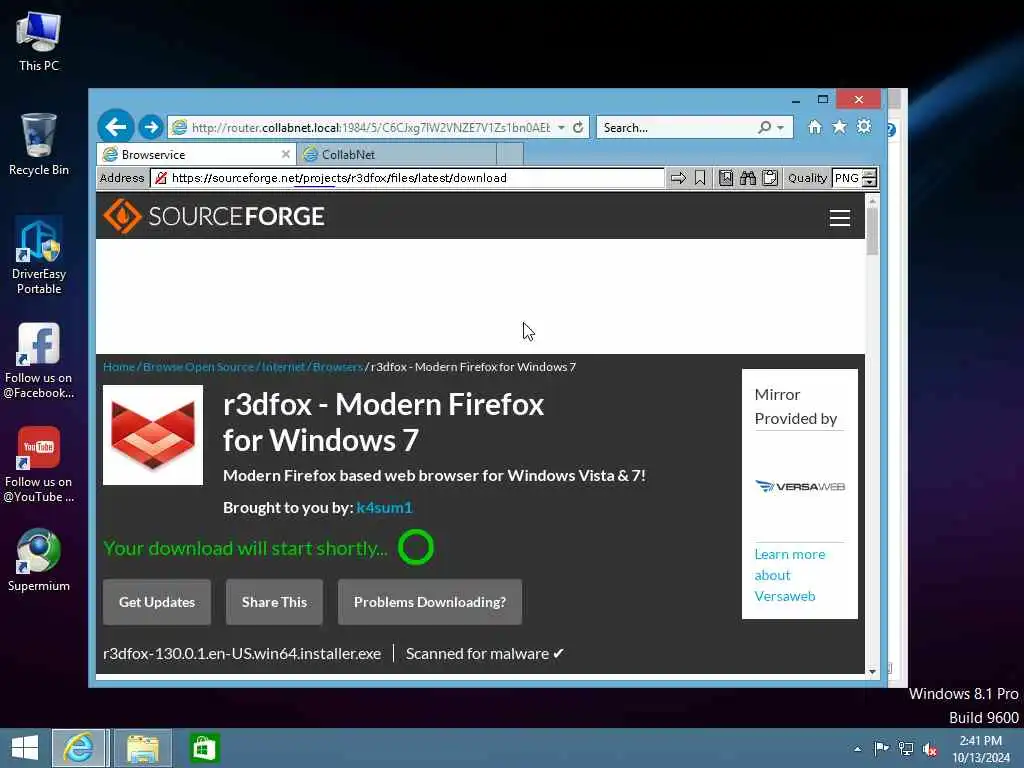Click the IE forward arrow button
This screenshot has width=1024, height=768.
click(x=151, y=127)
